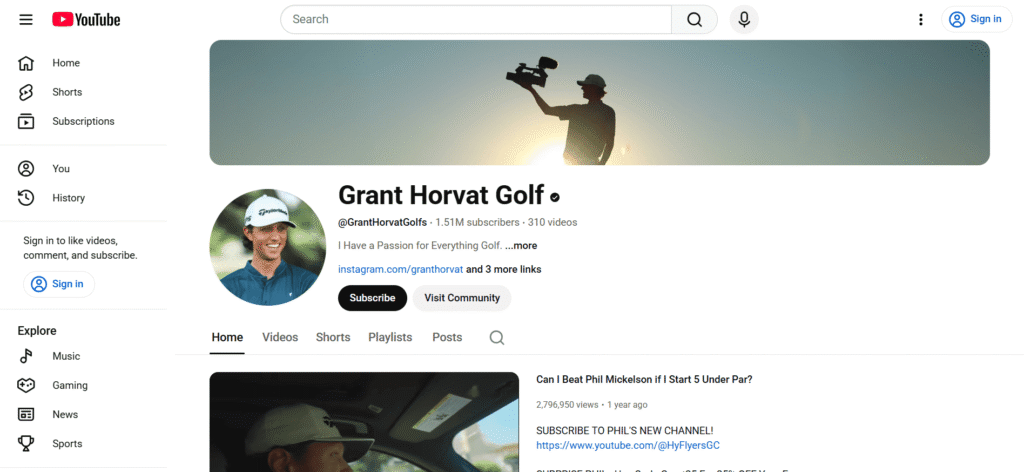Go to the YouTube logo home
The image size is (1024, 472).
86,20
